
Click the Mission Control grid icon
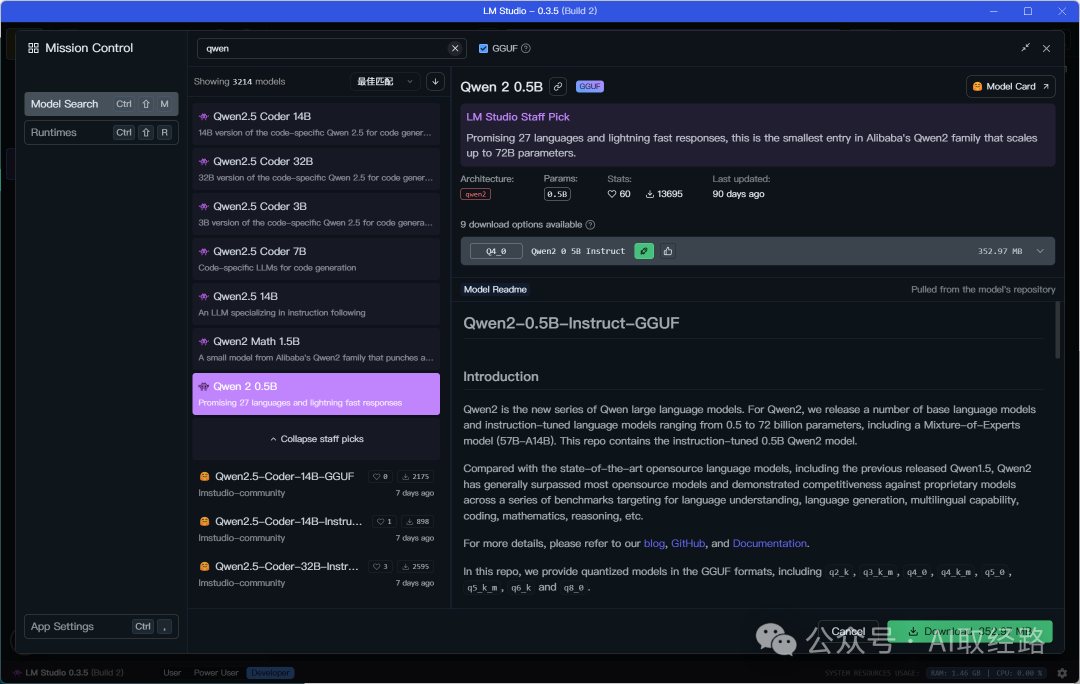[33, 48]
